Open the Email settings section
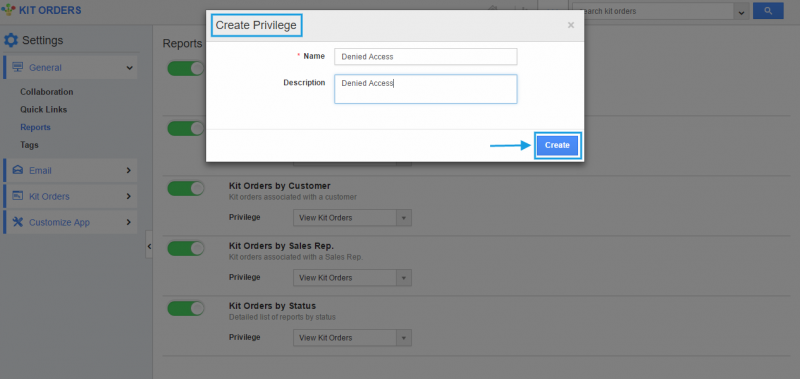 coord(70,170)
